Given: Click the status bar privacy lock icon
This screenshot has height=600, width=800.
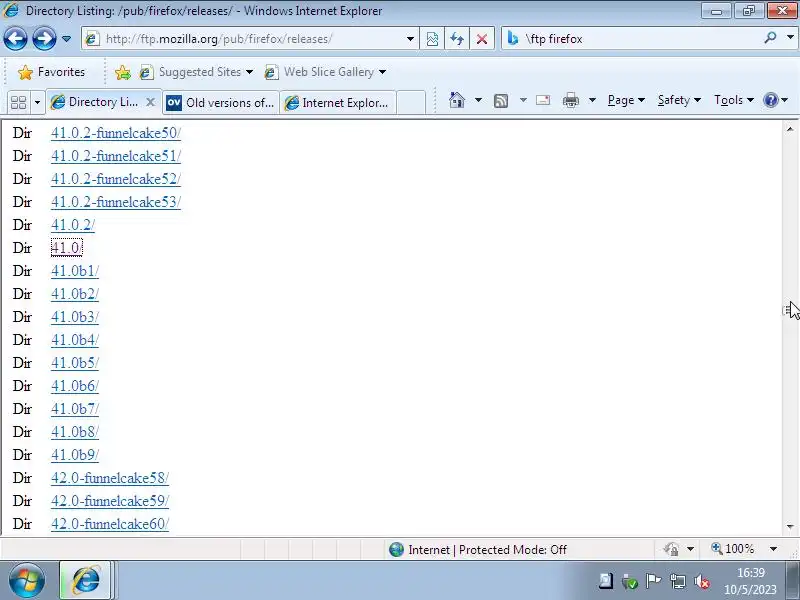Looking at the screenshot, I should pos(671,549).
